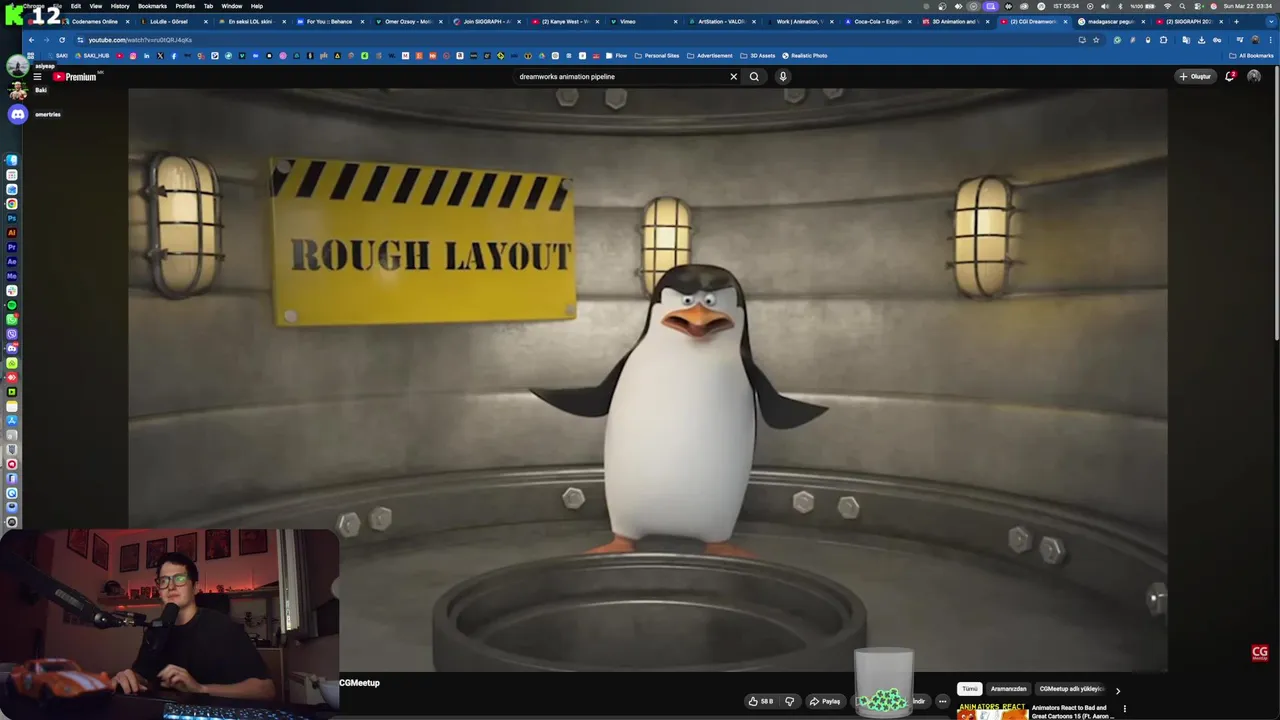The width and height of the screenshot is (1280, 720).
Task: Click the YouTube Premium logo
Action: [76, 76]
